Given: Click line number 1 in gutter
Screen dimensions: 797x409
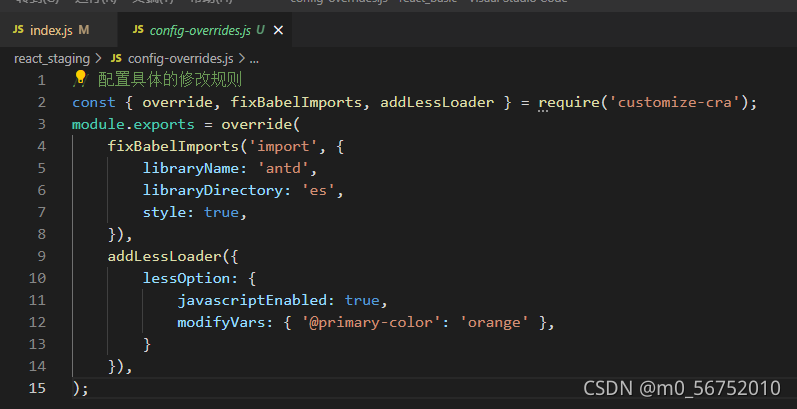Looking at the screenshot, I should [41, 80].
